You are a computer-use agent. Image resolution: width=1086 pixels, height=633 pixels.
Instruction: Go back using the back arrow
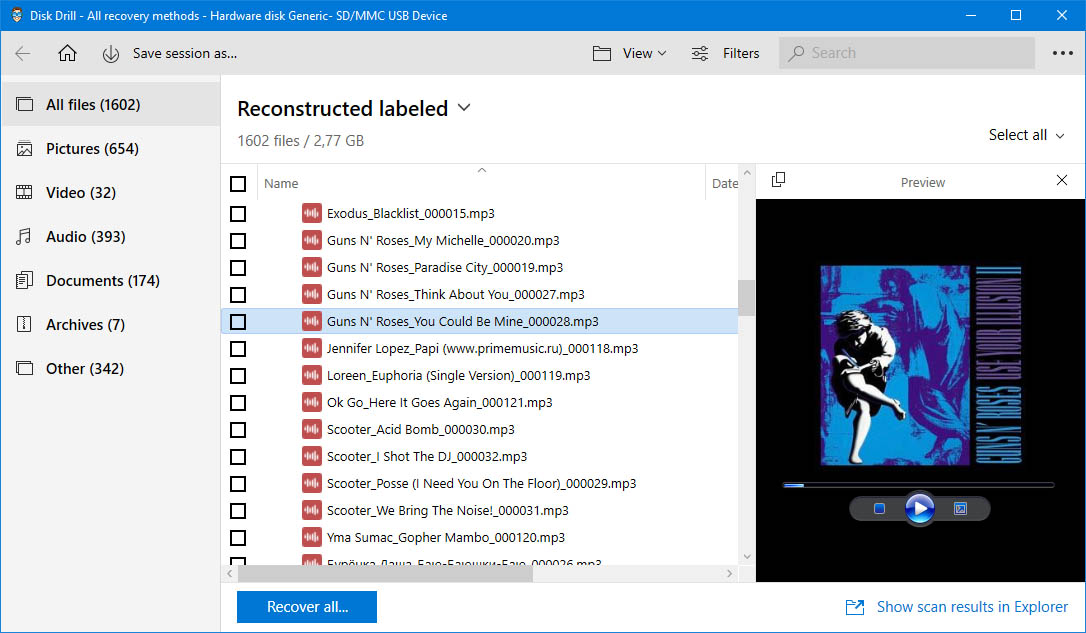23,53
